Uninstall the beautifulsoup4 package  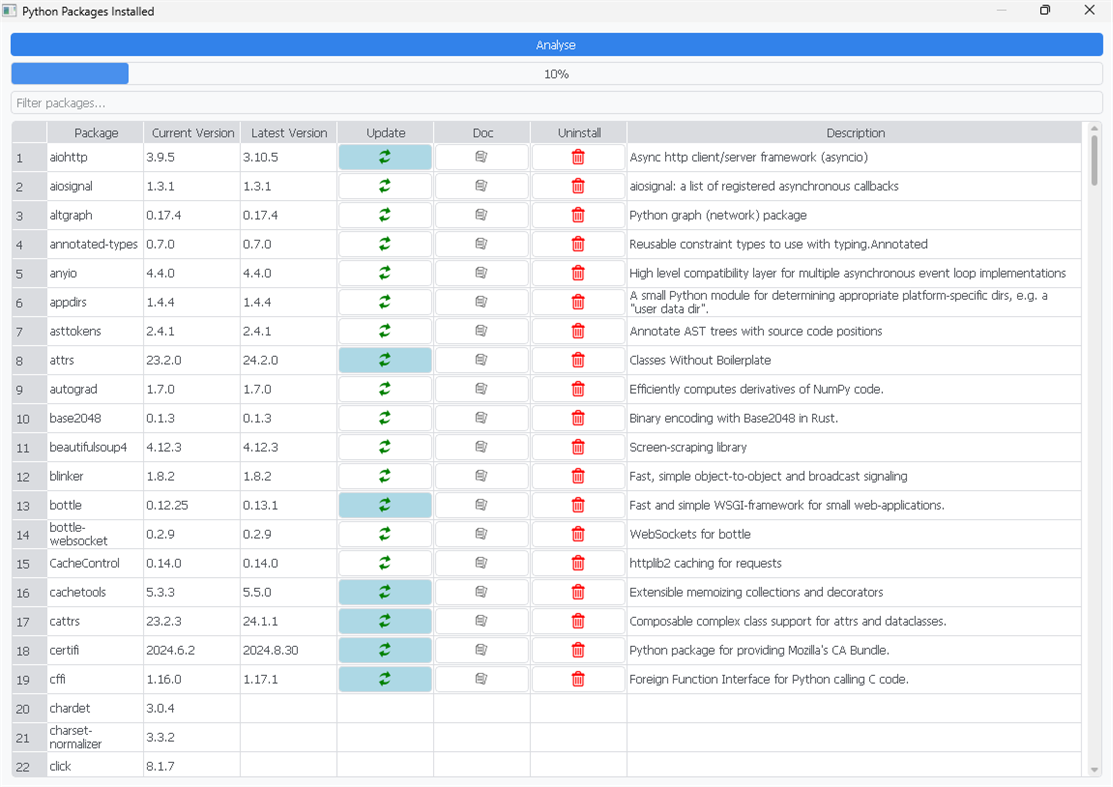[x=578, y=447]
